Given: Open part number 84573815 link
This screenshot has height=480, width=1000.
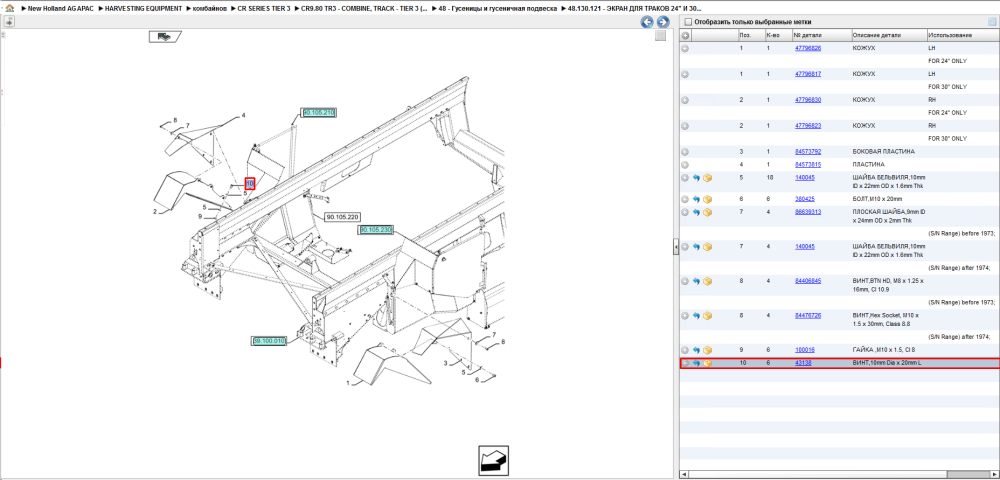Looking at the screenshot, I should click(x=808, y=164).
